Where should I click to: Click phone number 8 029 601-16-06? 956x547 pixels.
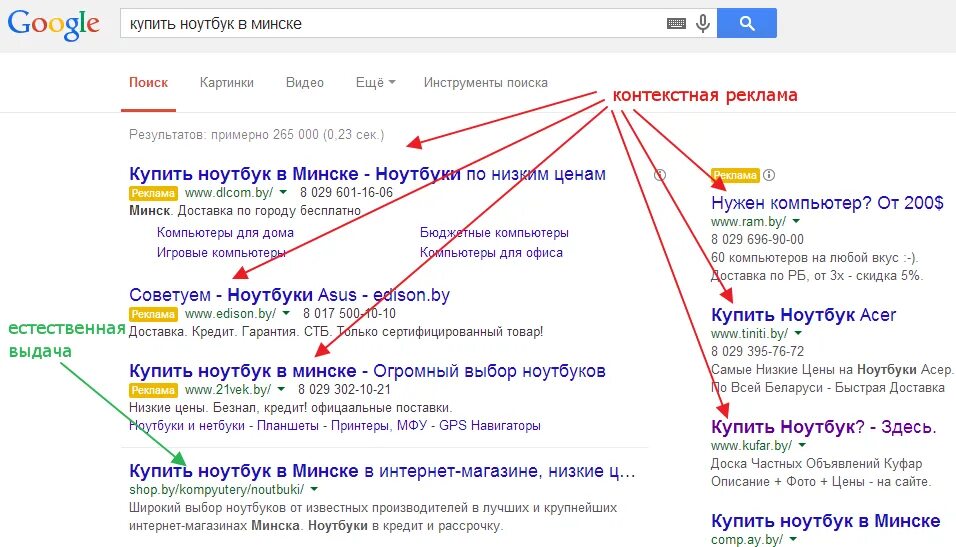[346, 192]
